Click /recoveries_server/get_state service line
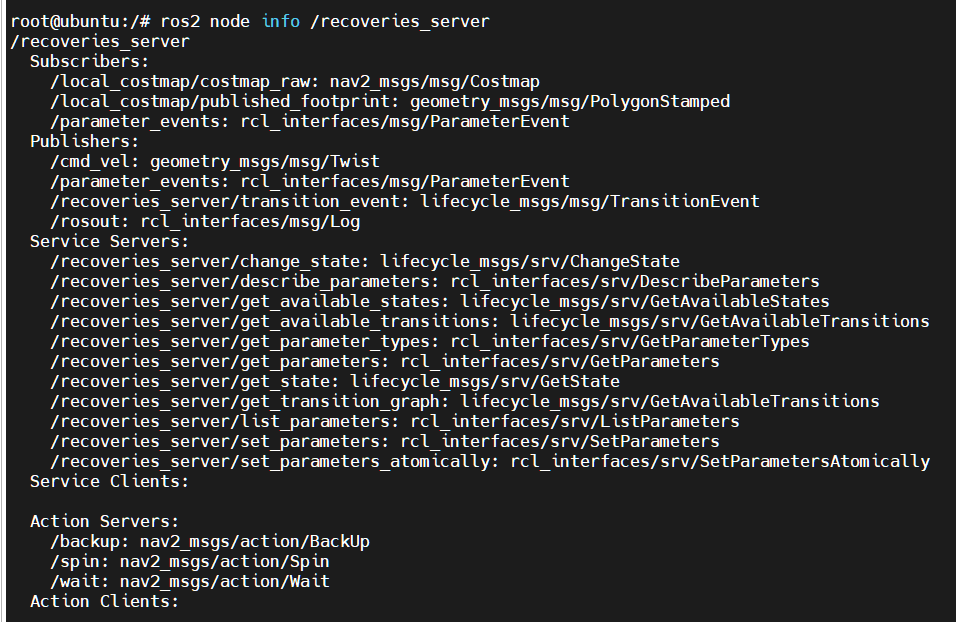956x622 pixels. click(x=335, y=381)
